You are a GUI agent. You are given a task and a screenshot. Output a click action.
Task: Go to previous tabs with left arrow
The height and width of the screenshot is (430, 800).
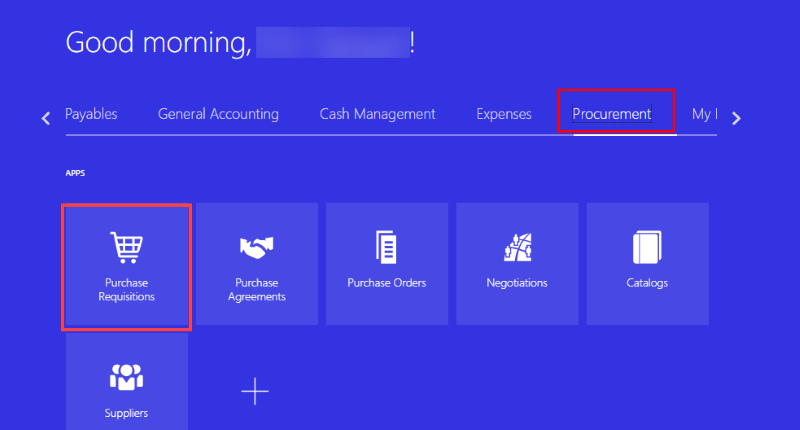click(46, 118)
